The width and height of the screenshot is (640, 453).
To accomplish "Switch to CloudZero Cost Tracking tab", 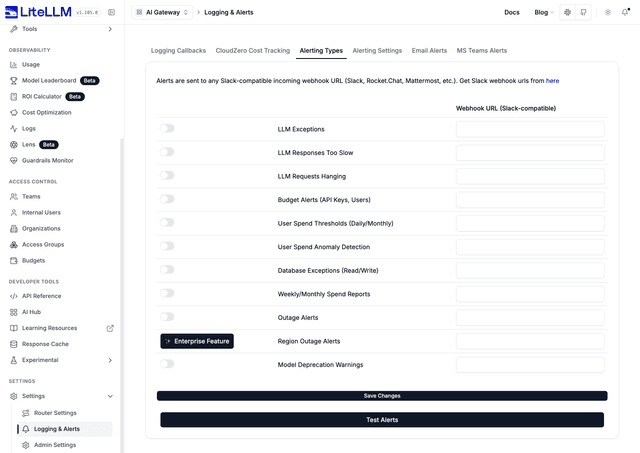I will (x=253, y=51).
